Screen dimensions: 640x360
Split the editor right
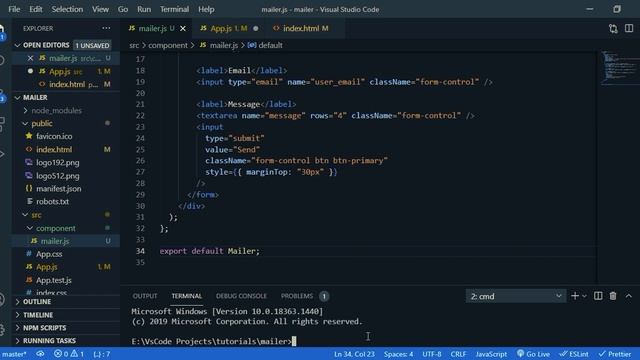pyautogui.click(x=629, y=29)
